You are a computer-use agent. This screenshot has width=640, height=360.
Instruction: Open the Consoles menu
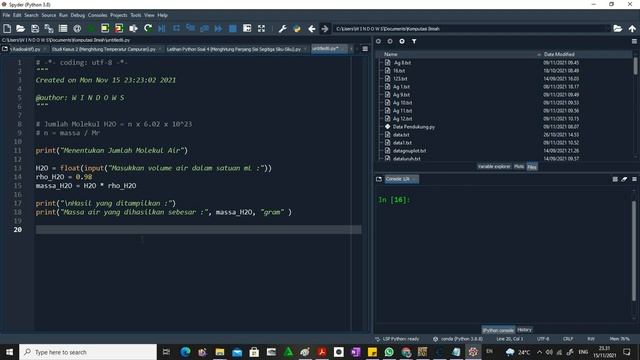pyautogui.click(x=98, y=15)
